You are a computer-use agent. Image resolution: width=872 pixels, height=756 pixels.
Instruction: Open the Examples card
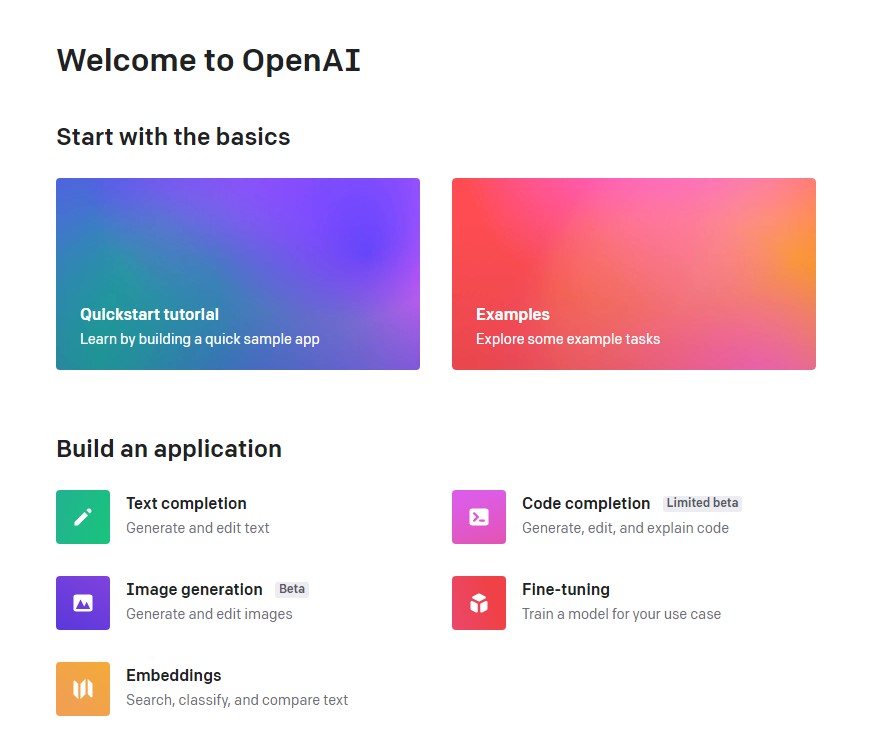tap(634, 274)
